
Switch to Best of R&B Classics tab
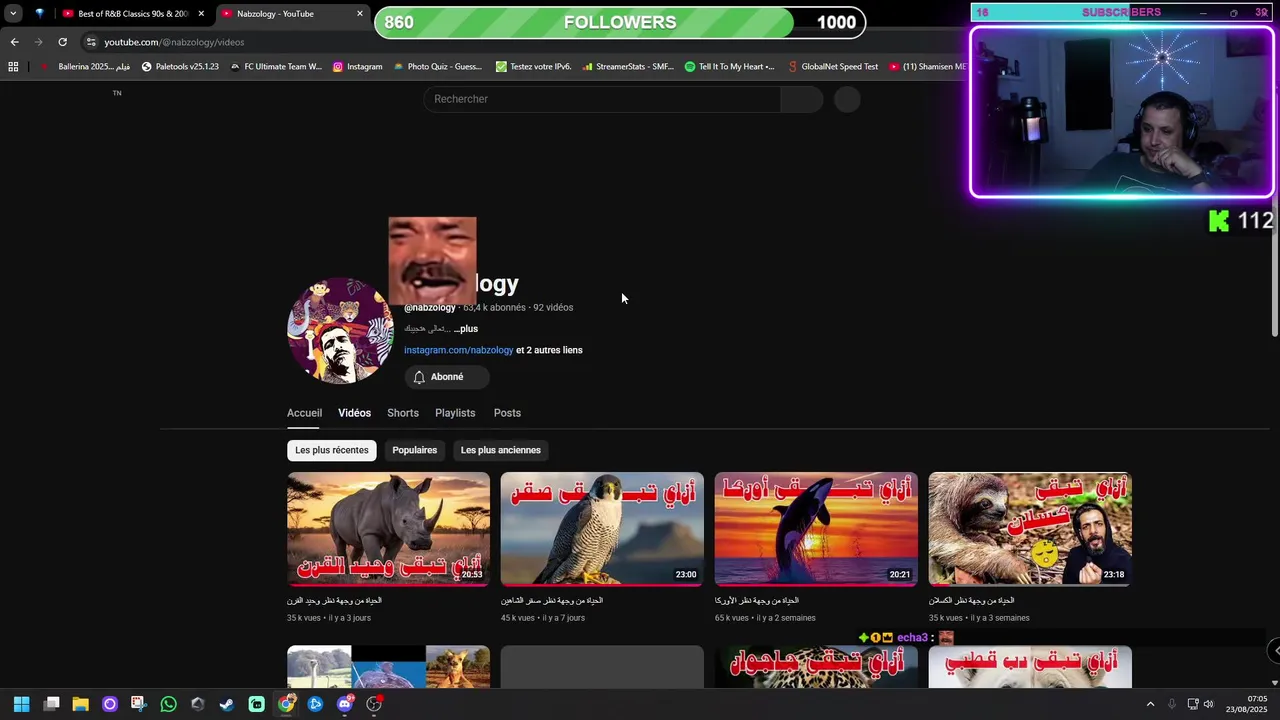(133, 14)
